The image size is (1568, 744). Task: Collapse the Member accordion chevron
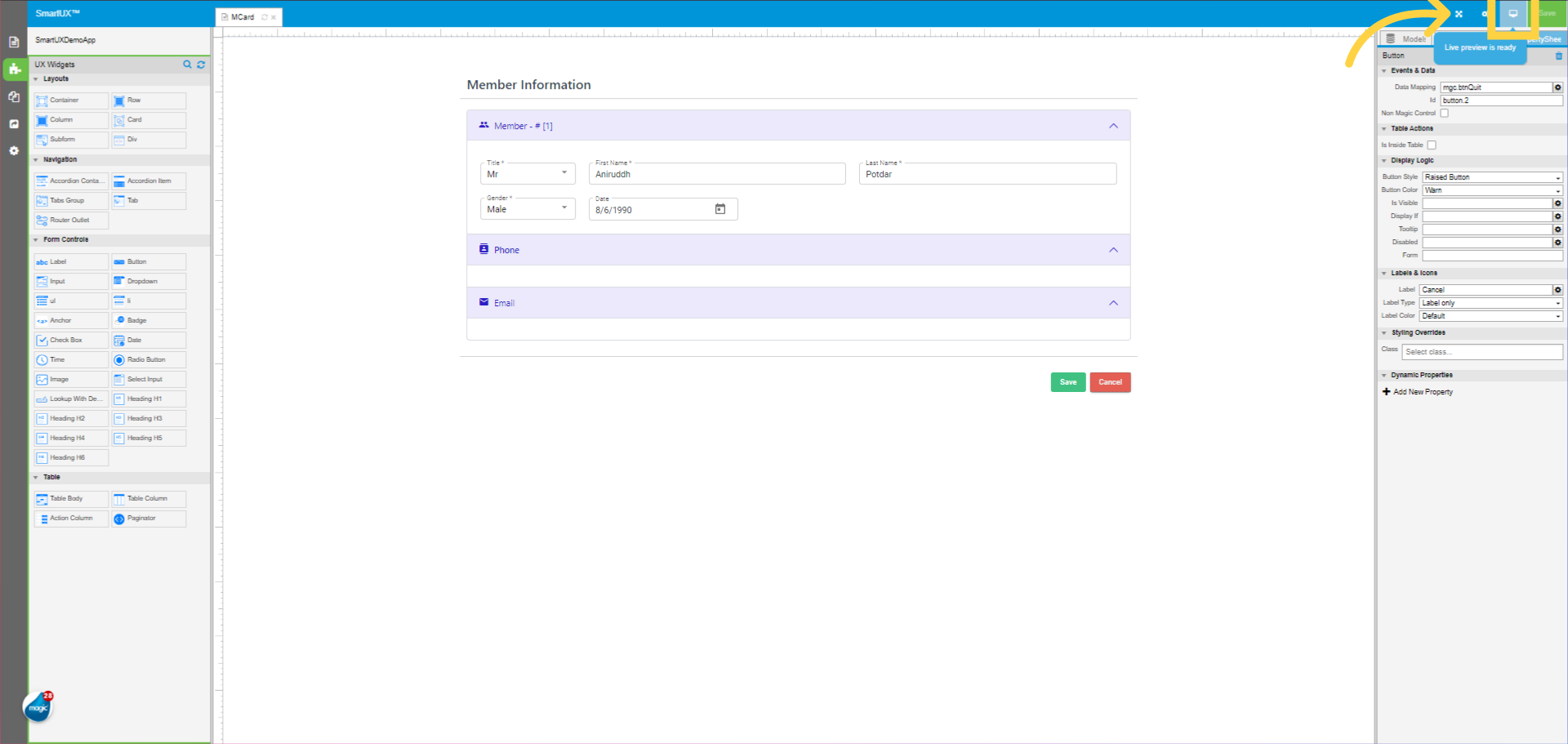point(1113,126)
